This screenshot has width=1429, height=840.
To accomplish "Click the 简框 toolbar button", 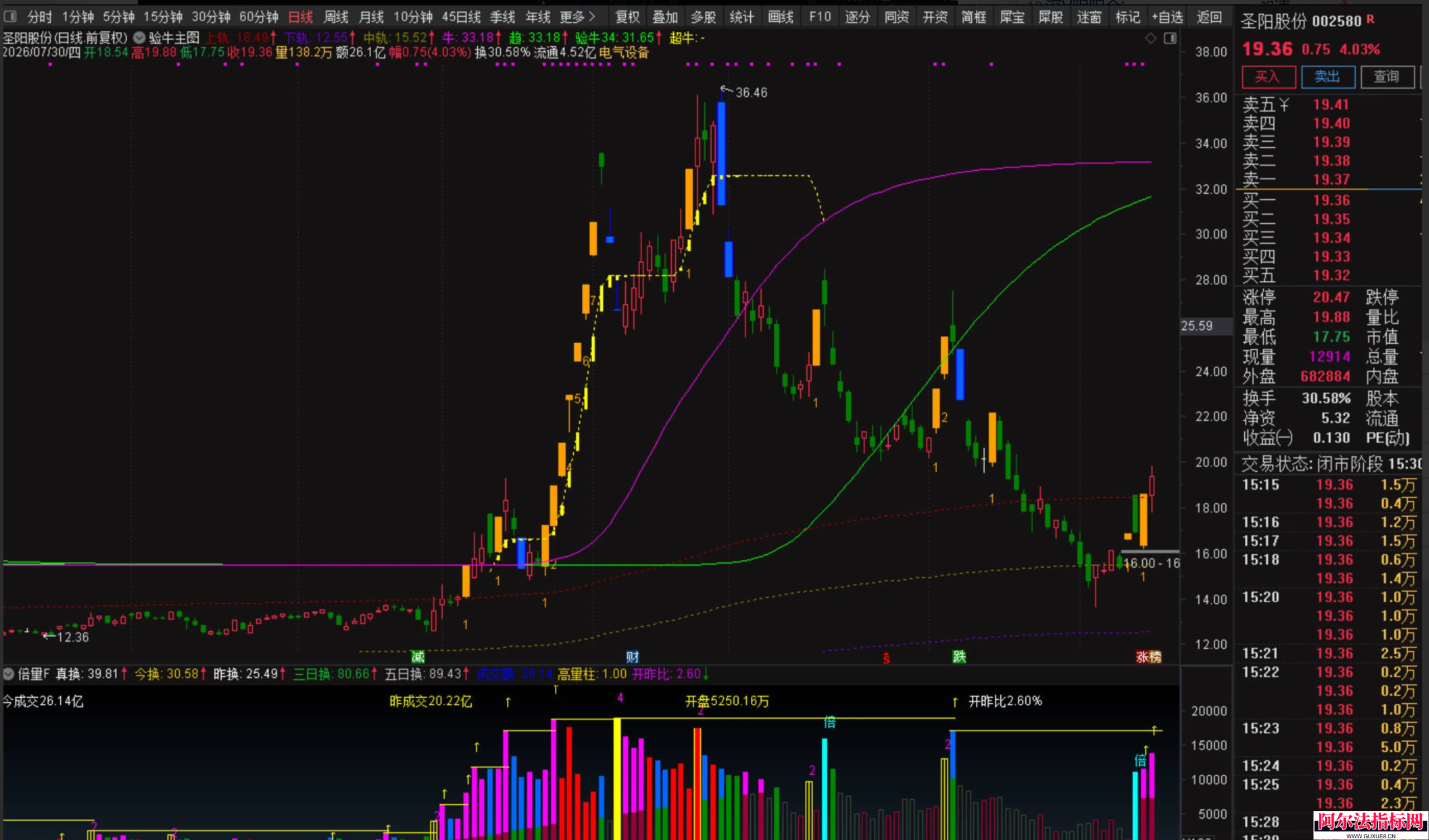I will [x=974, y=17].
